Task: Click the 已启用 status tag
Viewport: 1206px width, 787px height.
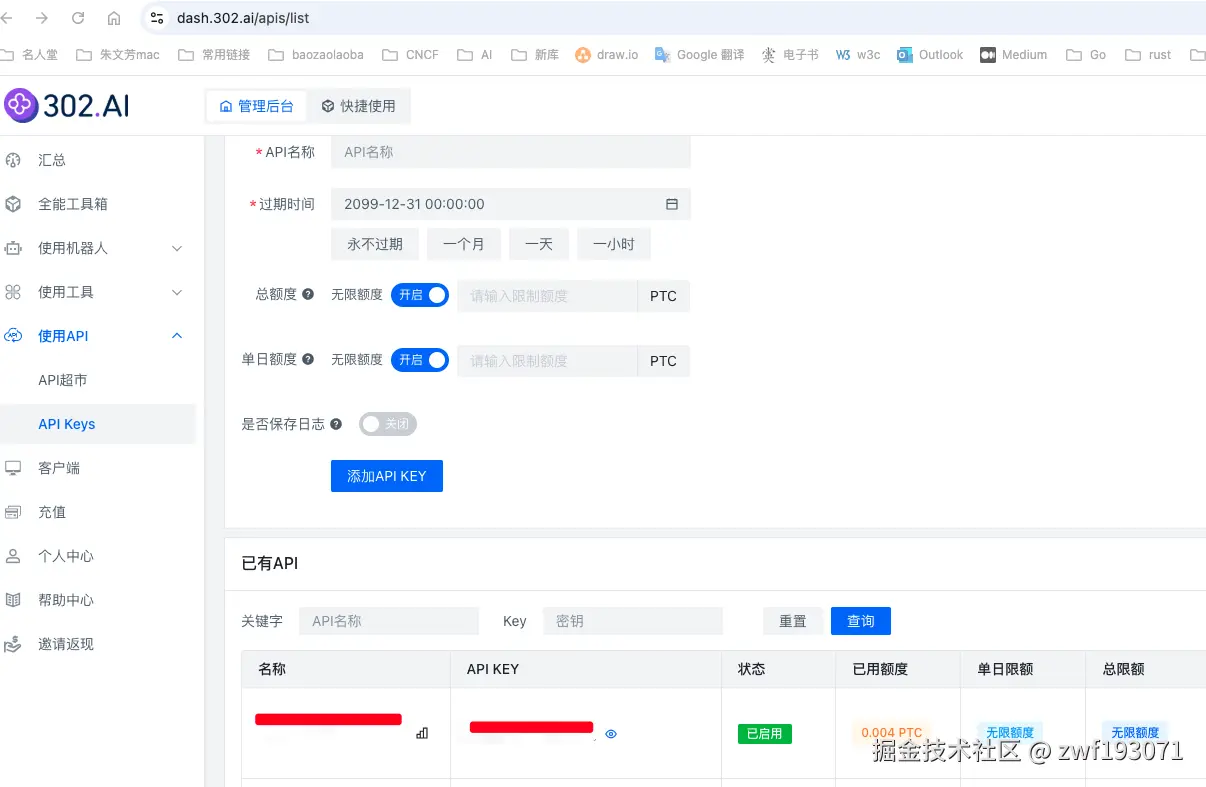Action: [765, 734]
